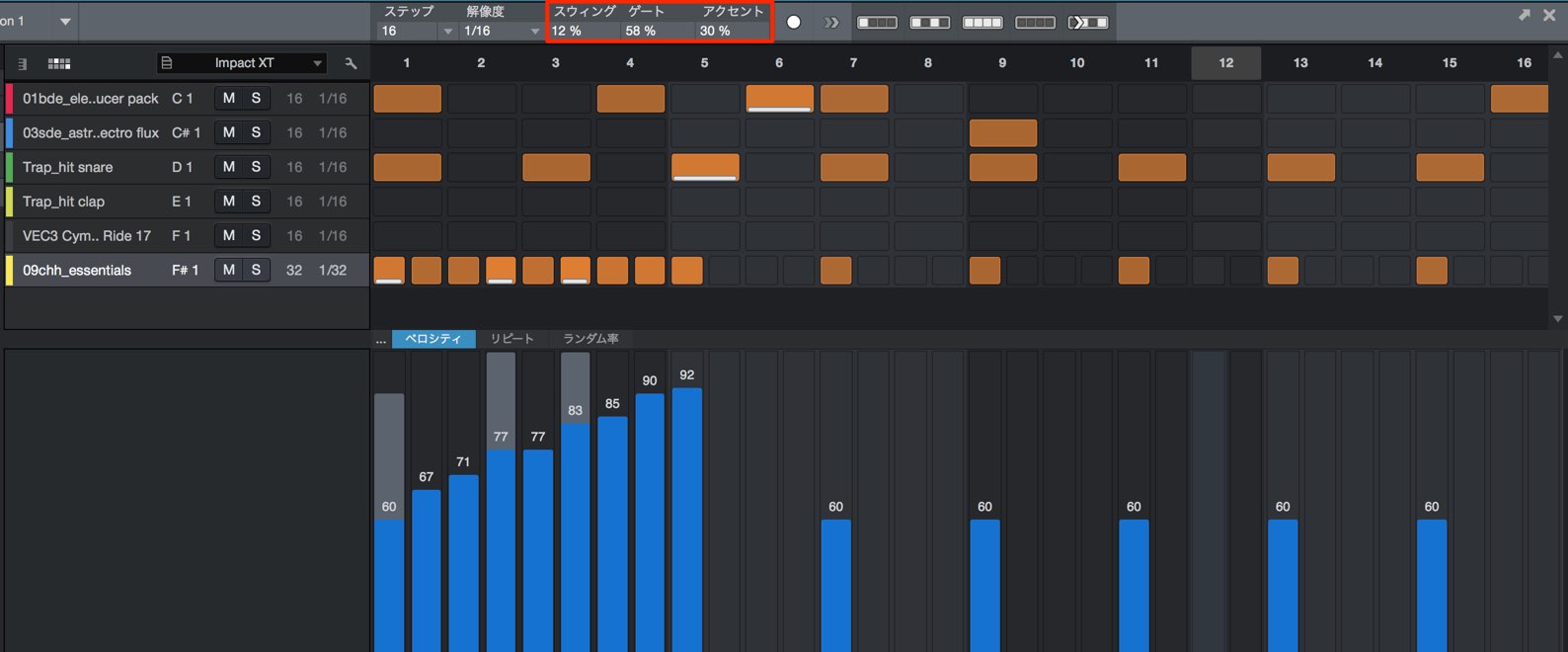
Task: Open the 解像度 resolution dropdown
Action: (535, 32)
